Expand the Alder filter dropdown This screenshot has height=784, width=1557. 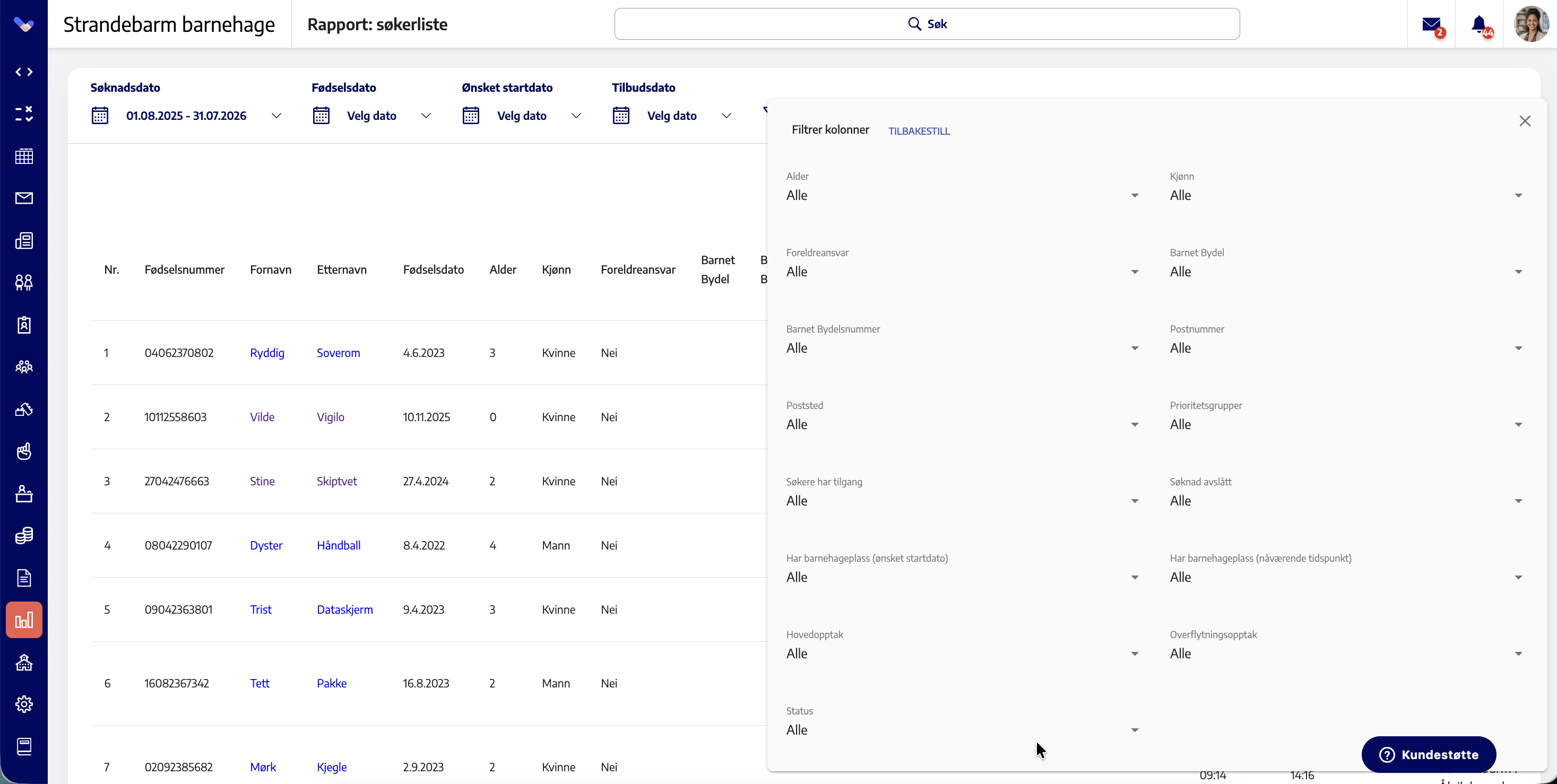[x=962, y=195]
